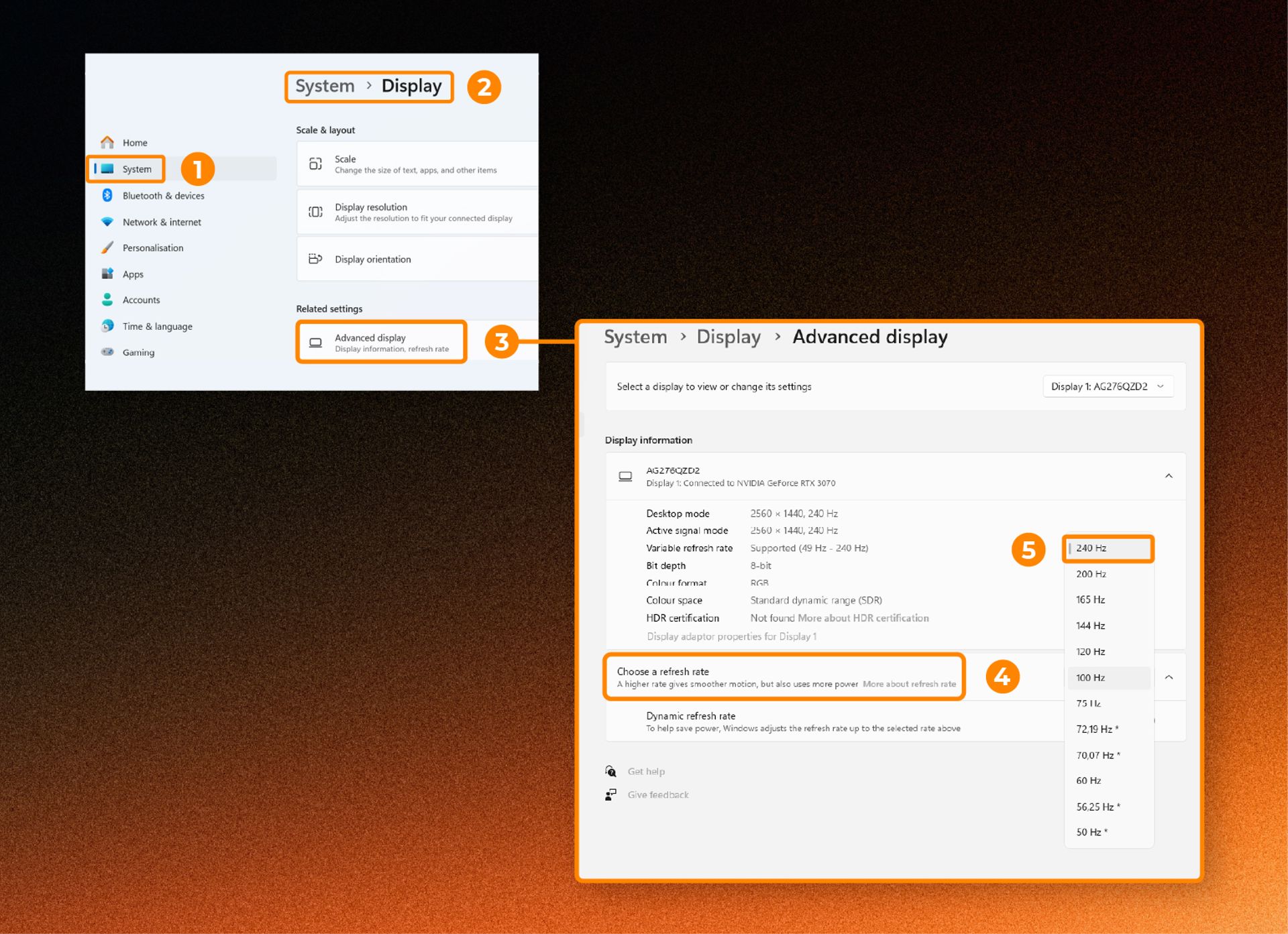Click the Network & internet wifi icon

tap(107, 221)
